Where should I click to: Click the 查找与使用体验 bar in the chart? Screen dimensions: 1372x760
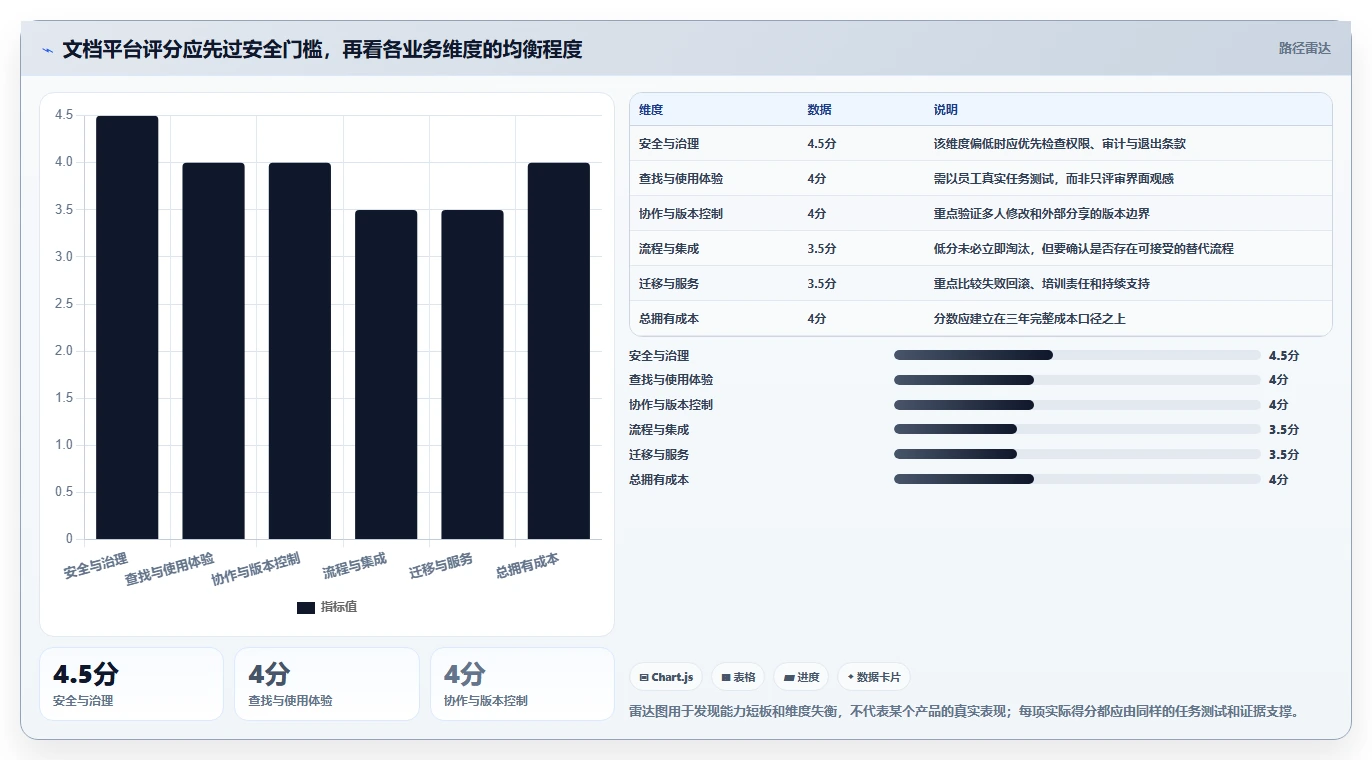click(x=213, y=351)
